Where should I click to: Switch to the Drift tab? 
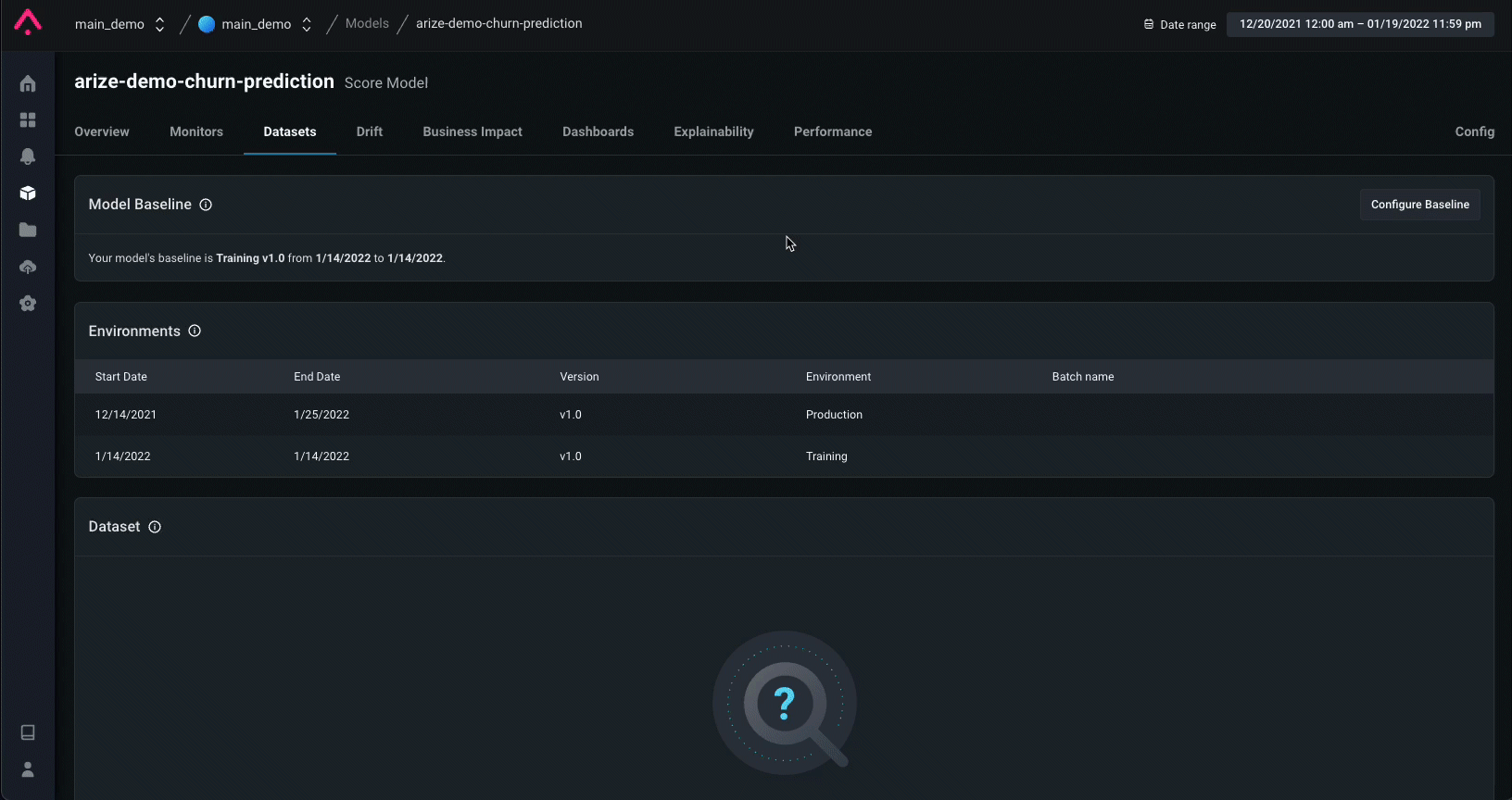(x=370, y=131)
